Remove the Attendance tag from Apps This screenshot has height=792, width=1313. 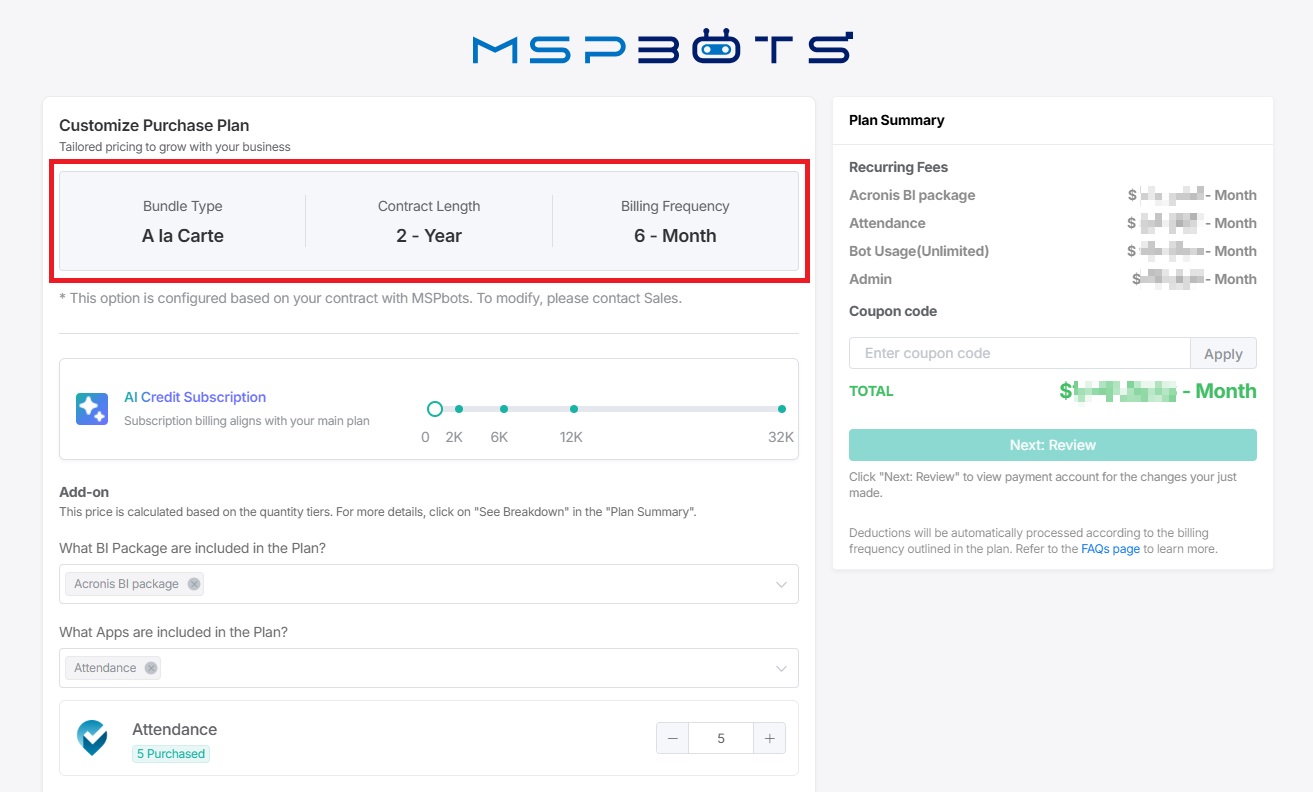pyautogui.click(x=150, y=668)
